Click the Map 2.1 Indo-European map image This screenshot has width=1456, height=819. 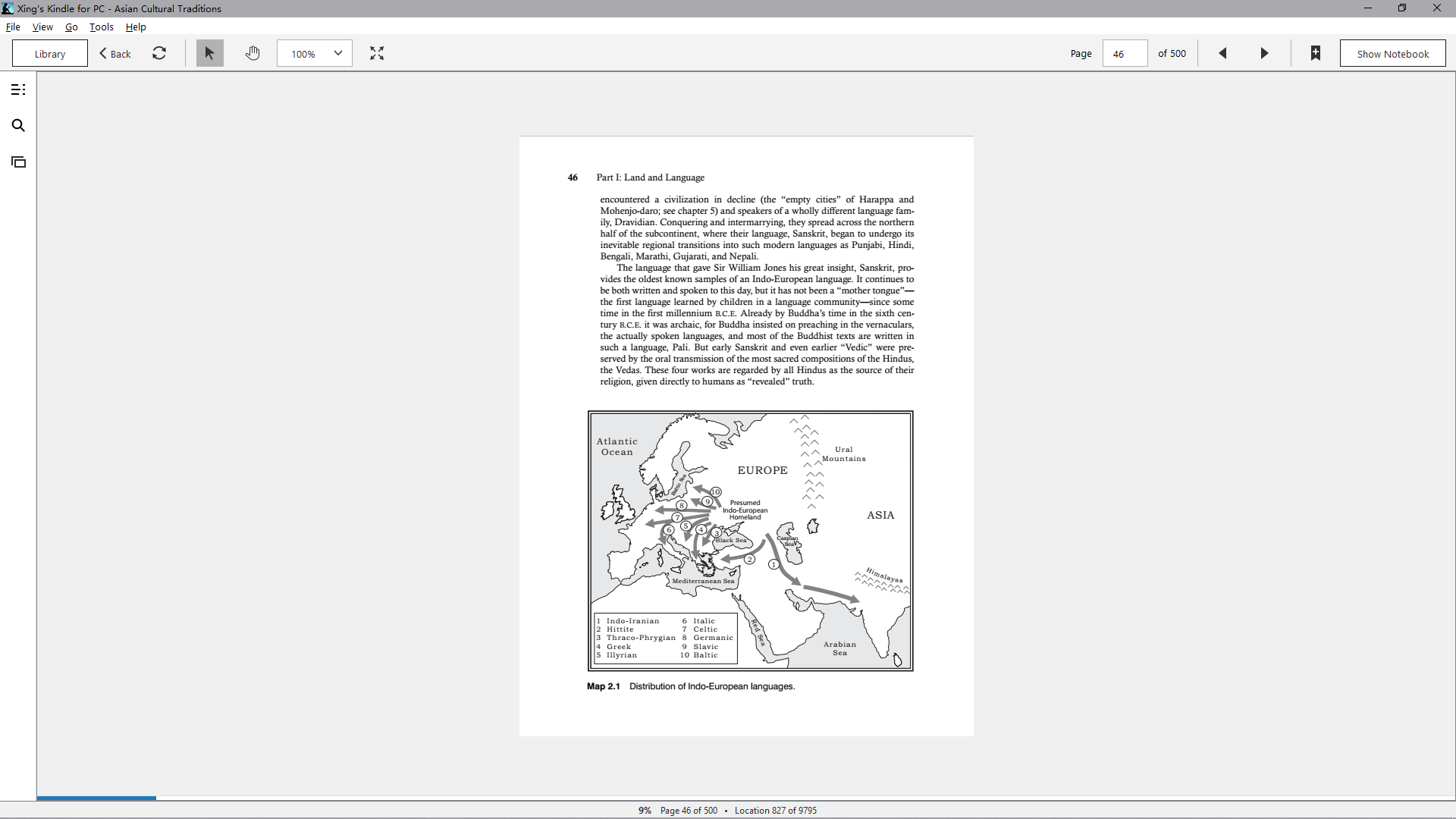[x=751, y=541]
